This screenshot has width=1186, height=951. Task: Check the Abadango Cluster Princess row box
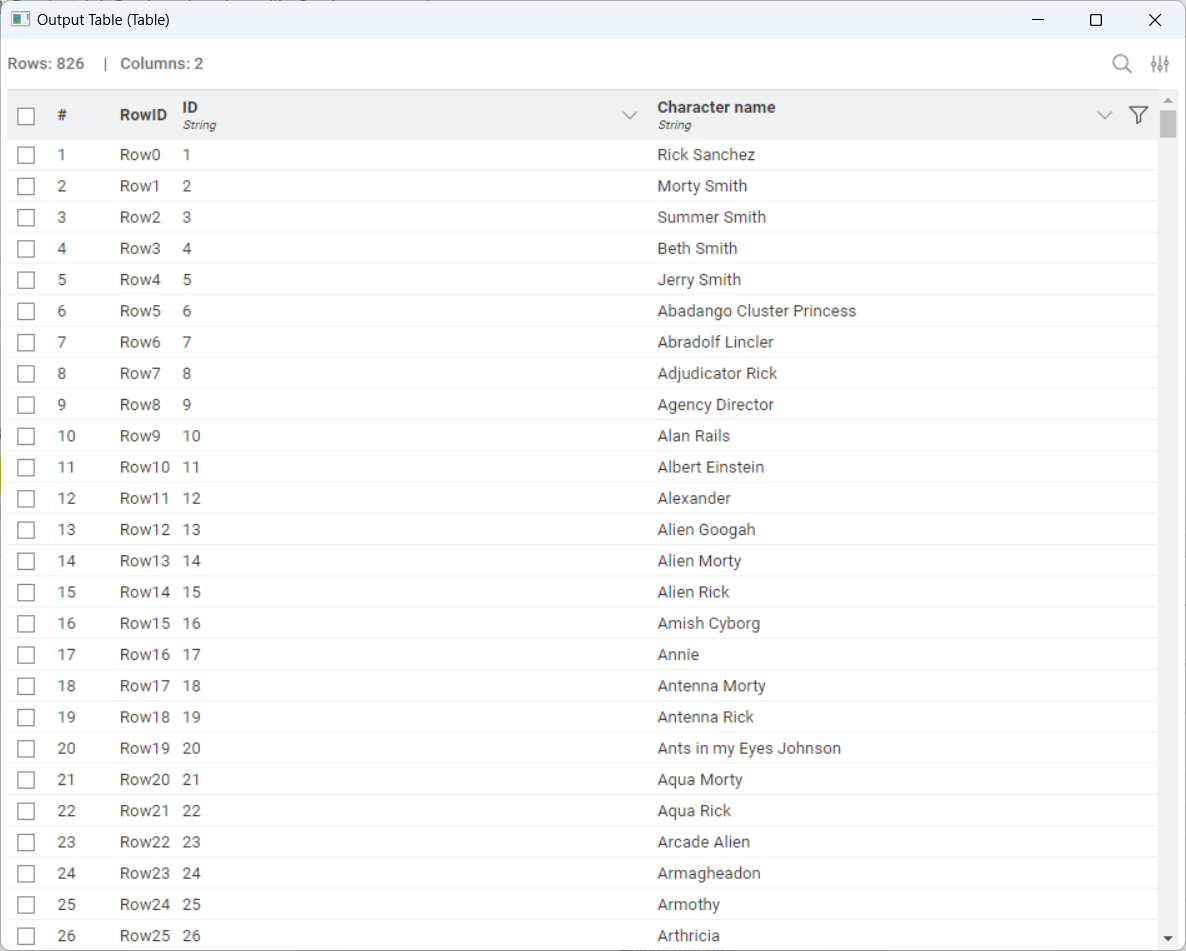26,311
